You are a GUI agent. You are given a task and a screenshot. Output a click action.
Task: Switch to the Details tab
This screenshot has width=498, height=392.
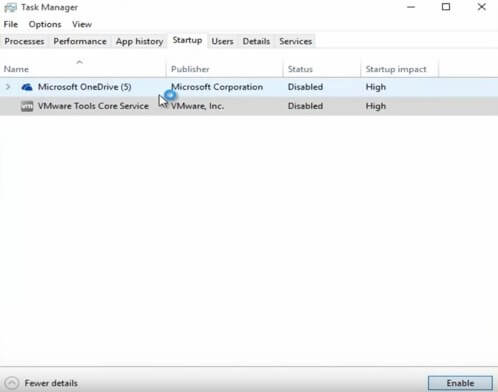point(256,41)
